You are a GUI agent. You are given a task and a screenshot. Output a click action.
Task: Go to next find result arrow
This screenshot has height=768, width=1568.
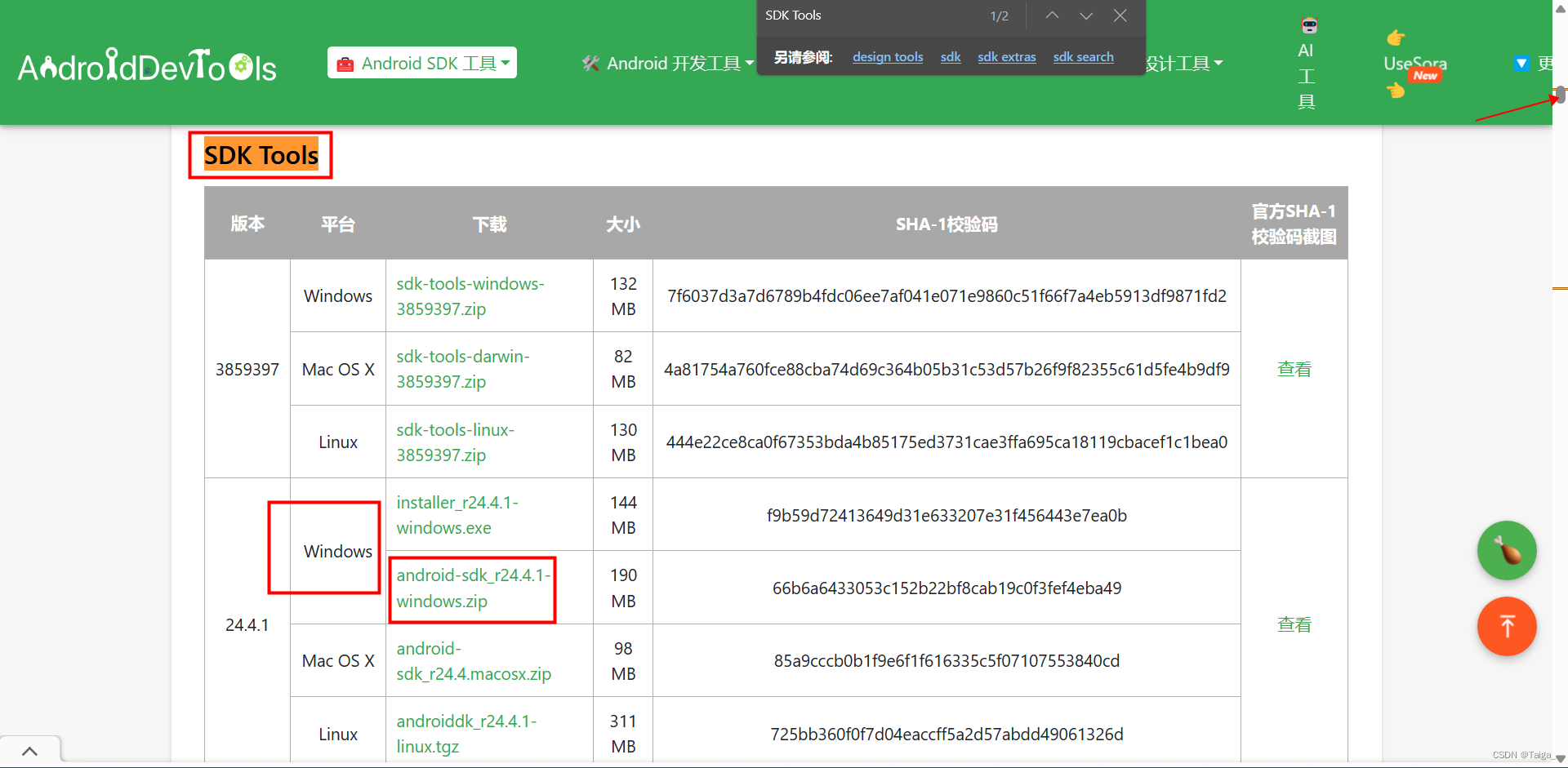1086,16
